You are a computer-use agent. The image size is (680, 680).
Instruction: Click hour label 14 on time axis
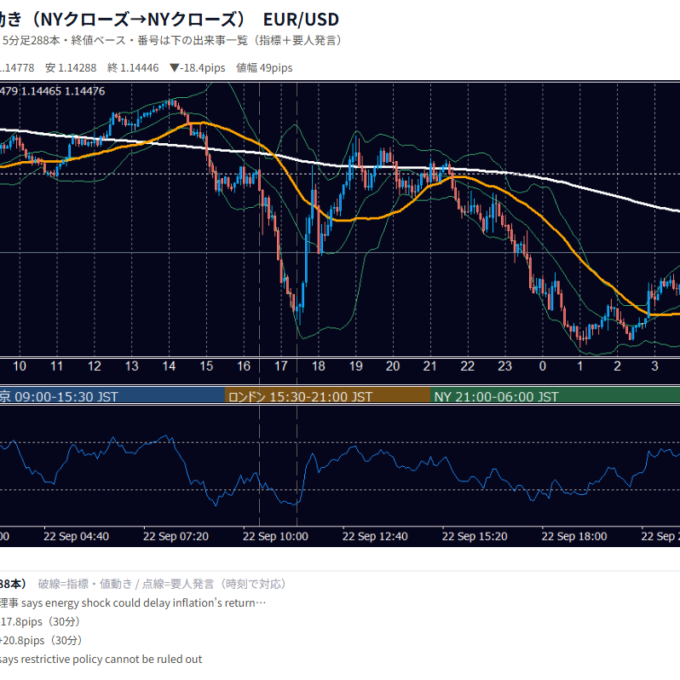tap(169, 366)
